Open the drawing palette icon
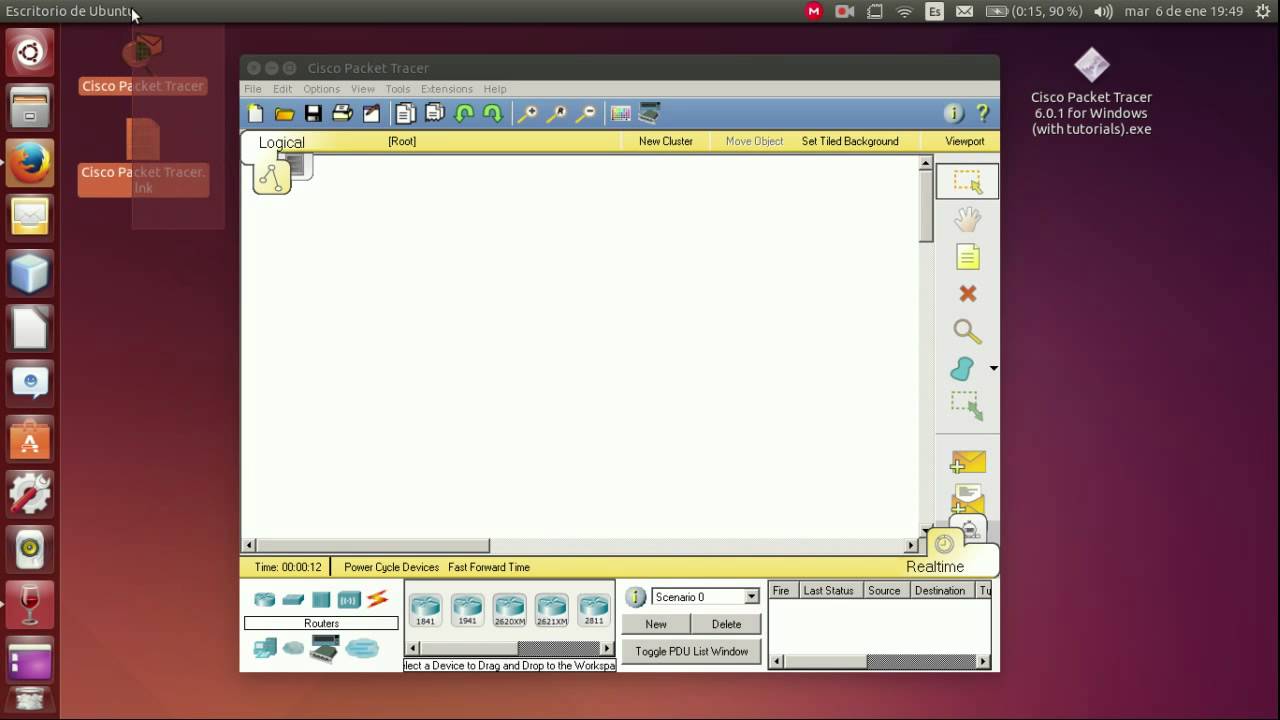This screenshot has width=1280, height=720. pos(621,114)
